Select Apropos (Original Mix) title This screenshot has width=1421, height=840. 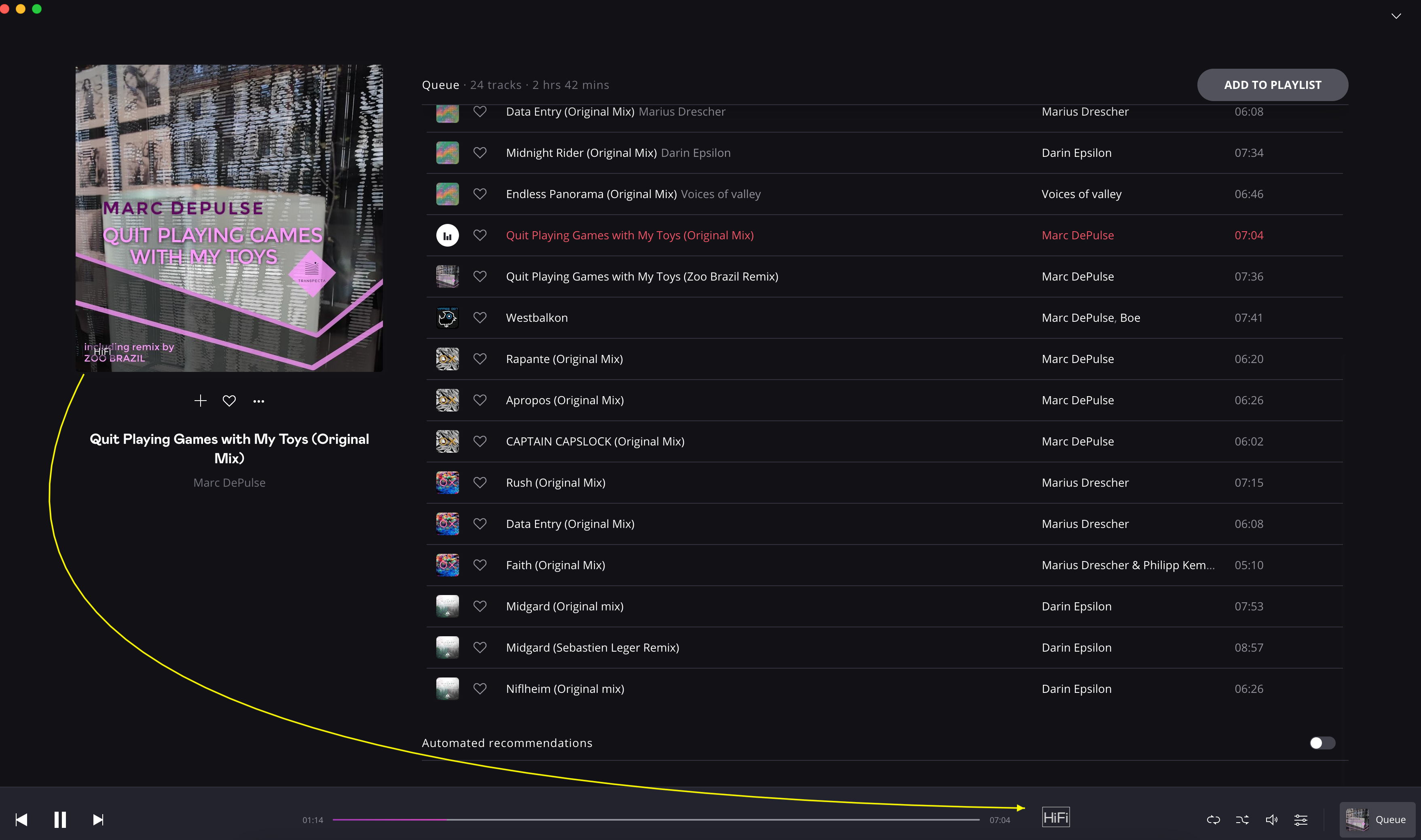[x=565, y=400]
